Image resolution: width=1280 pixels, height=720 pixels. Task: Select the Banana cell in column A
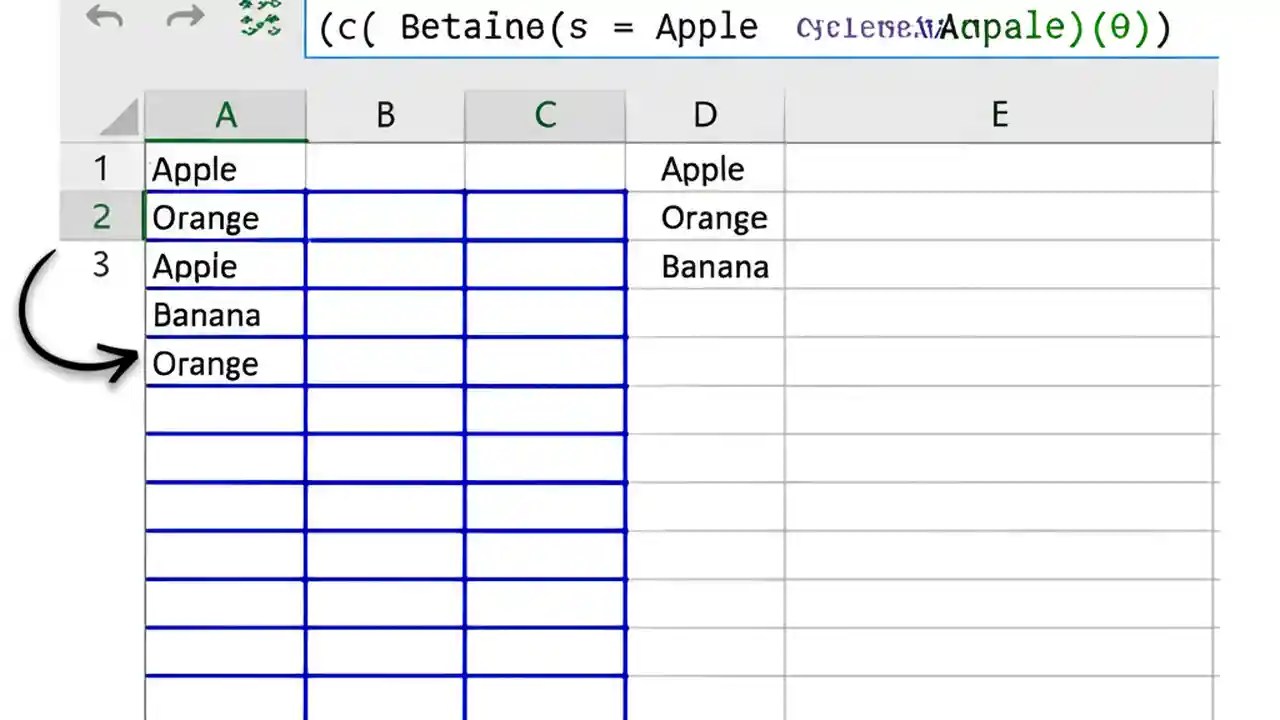[x=225, y=315]
